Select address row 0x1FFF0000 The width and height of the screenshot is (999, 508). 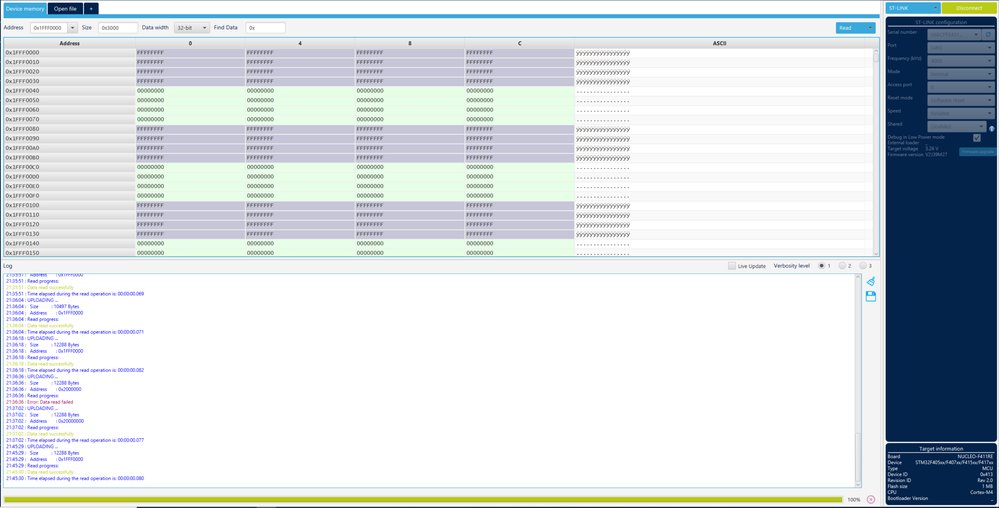69,53
